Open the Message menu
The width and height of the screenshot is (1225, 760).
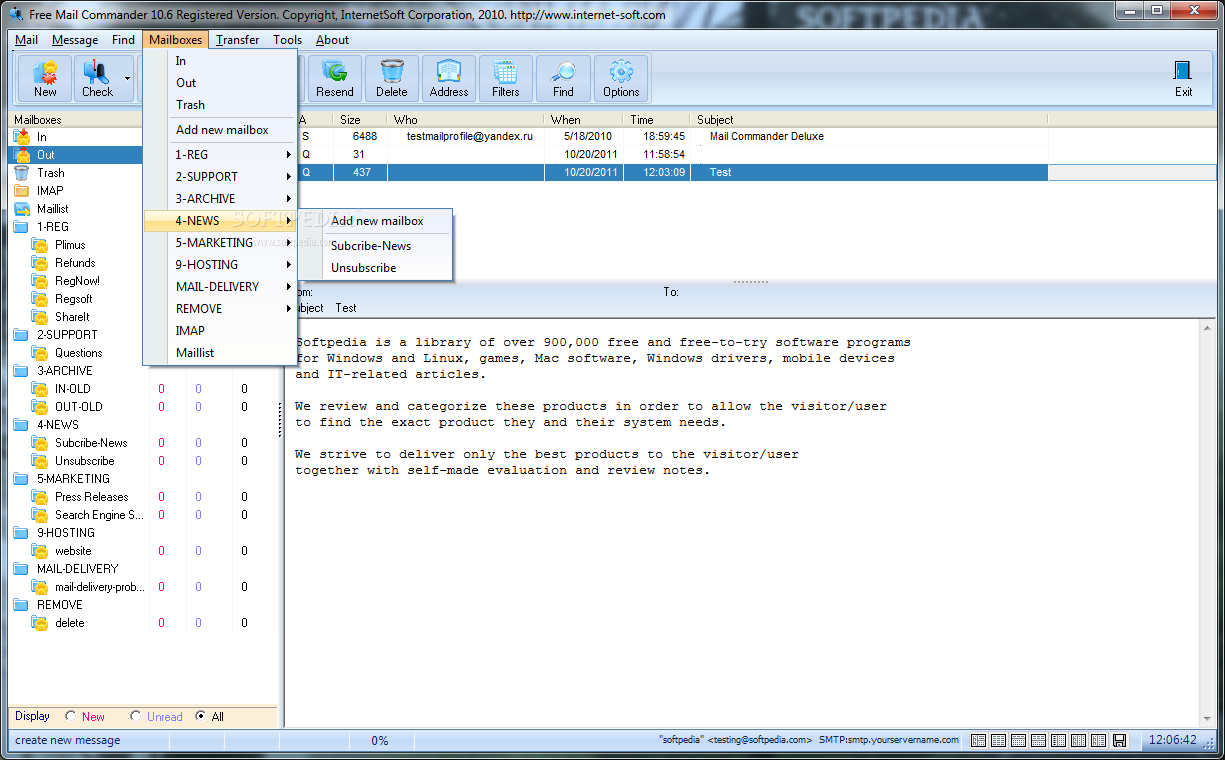pos(75,40)
